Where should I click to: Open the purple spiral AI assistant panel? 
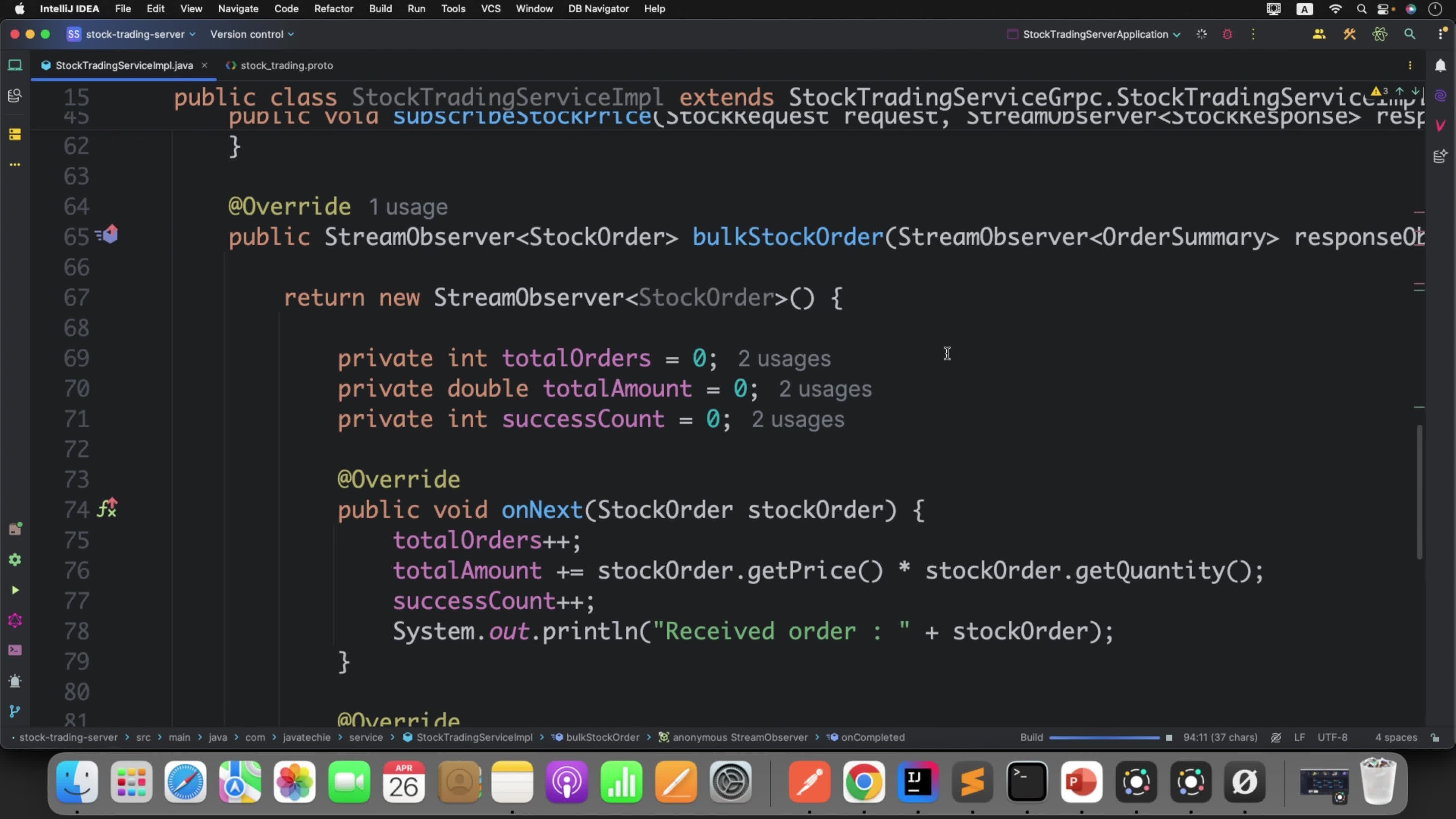pyautogui.click(x=1440, y=96)
